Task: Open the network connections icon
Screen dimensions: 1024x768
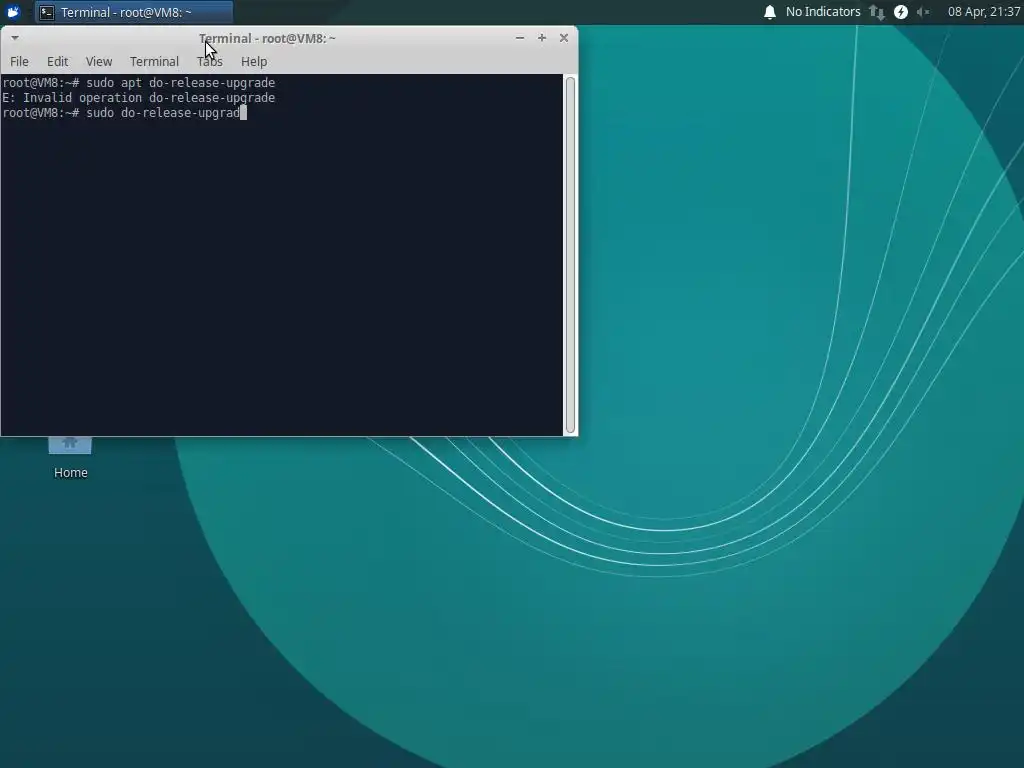Action: (x=876, y=12)
